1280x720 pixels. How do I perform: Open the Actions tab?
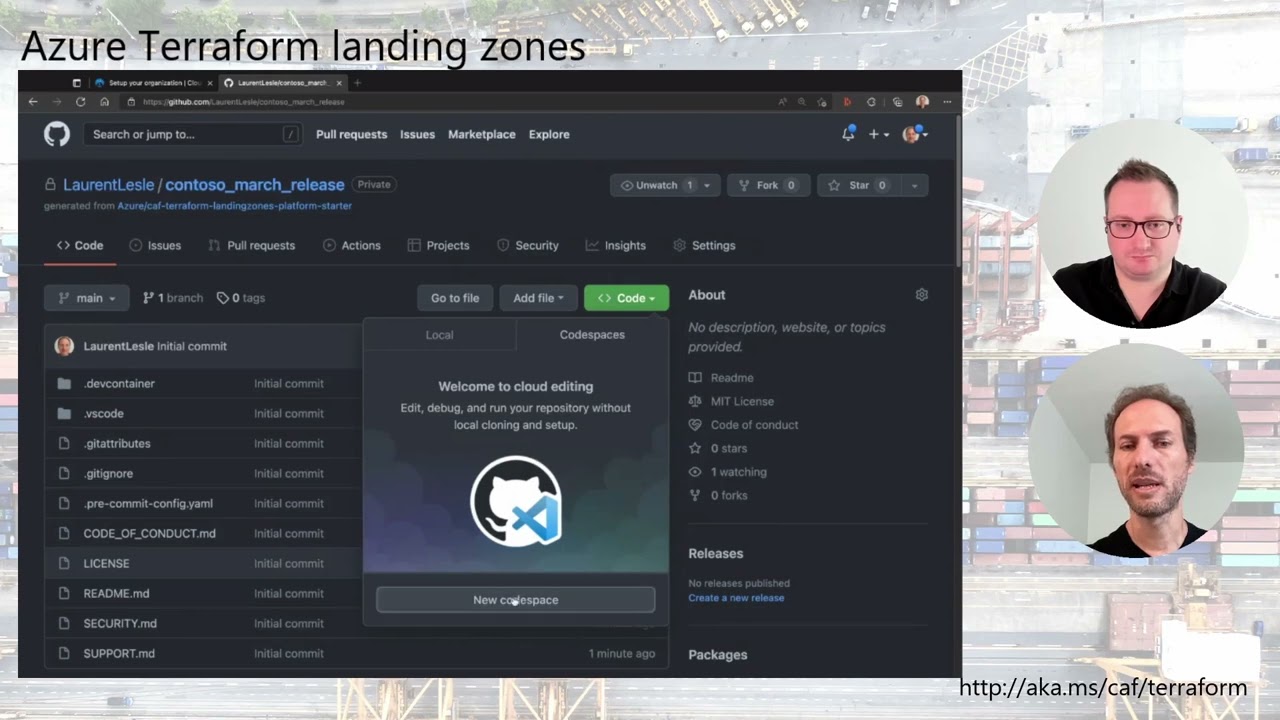click(352, 245)
